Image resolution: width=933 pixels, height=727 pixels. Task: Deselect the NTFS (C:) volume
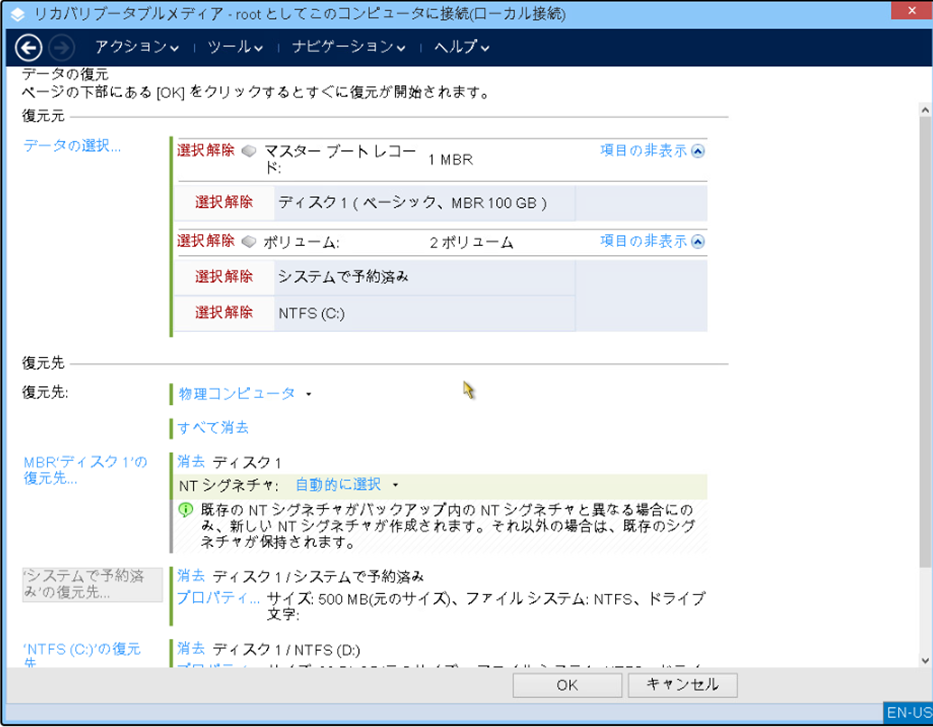224,312
